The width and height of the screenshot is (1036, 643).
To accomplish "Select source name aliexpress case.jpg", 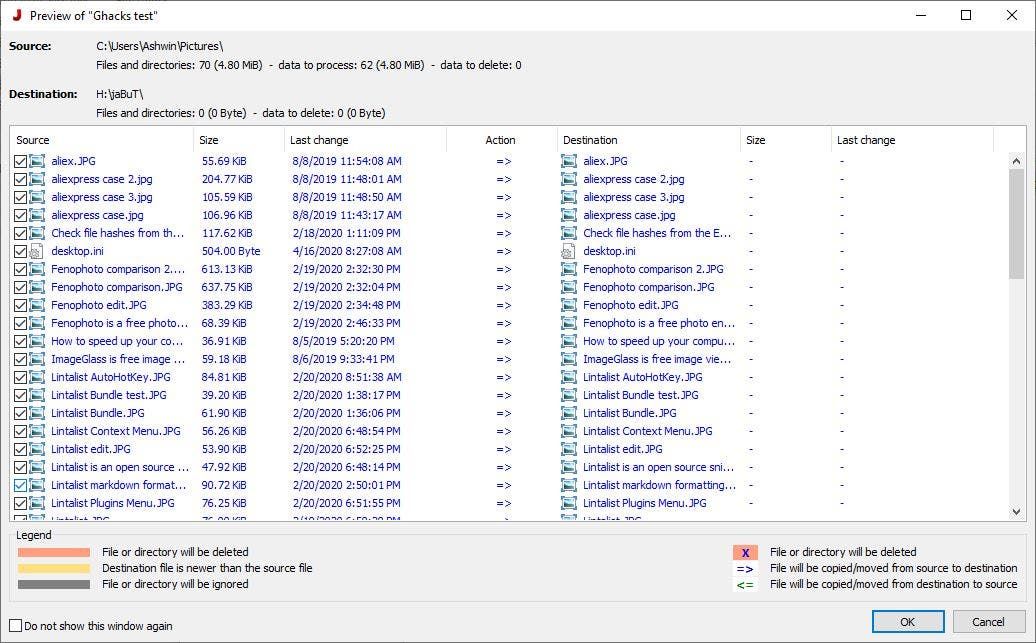I will [97, 215].
